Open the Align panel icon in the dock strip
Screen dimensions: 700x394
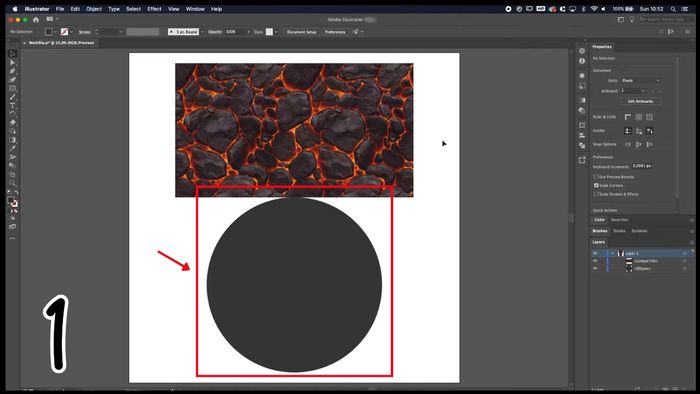click(582, 135)
